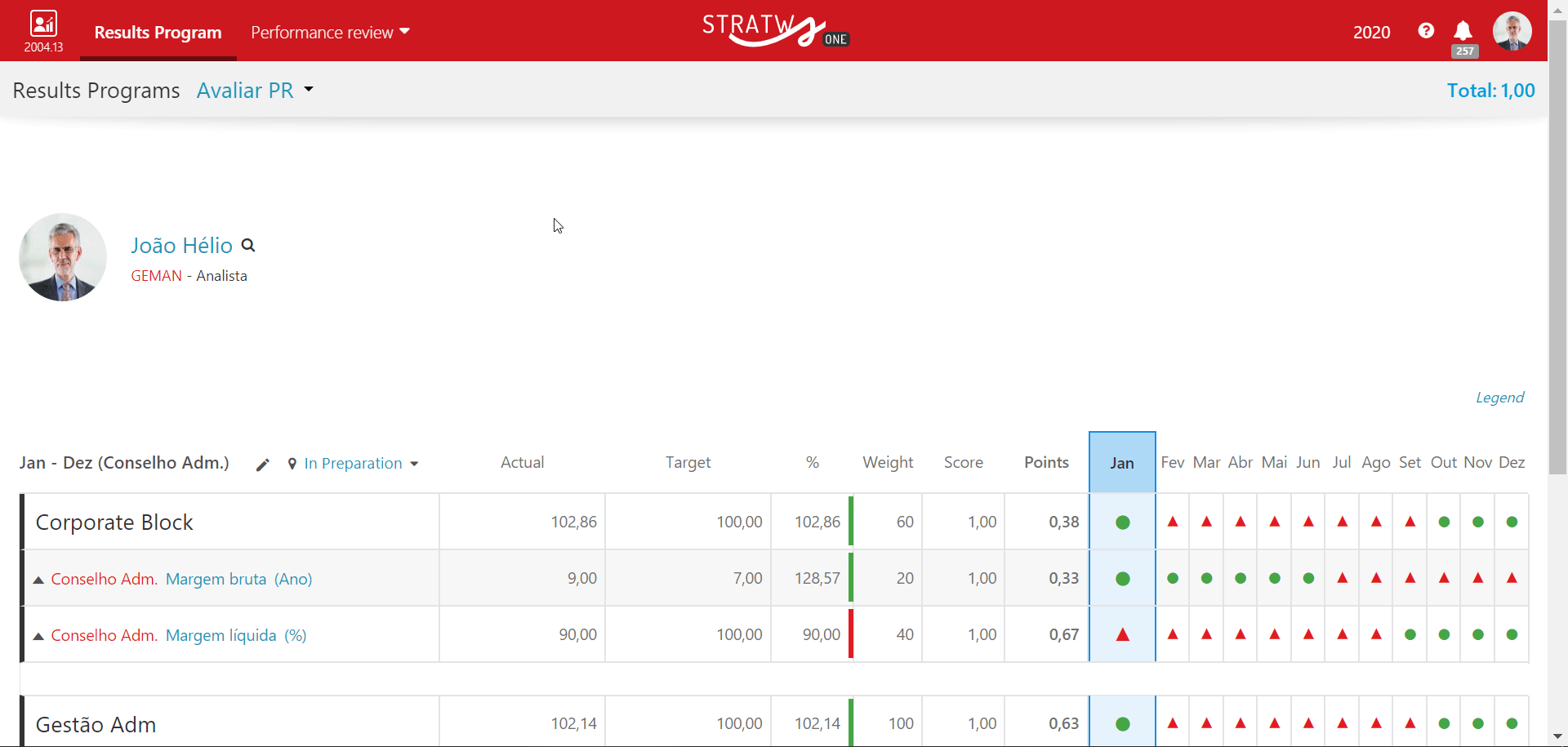Click the pencil edit icon beside Jan - Dez
This screenshot has height=747, width=1568.
point(262,465)
